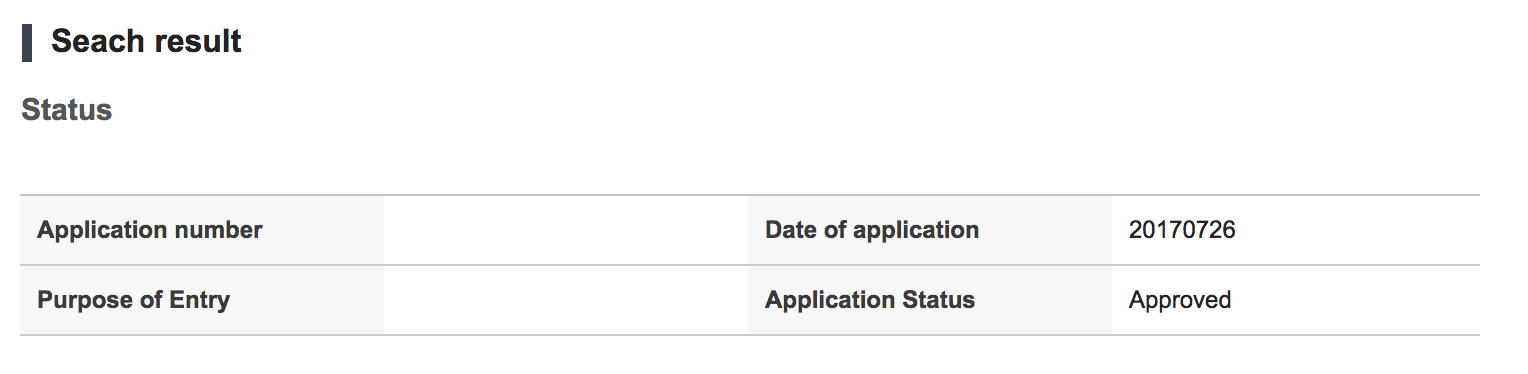Click the Seach result heading

(x=146, y=42)
